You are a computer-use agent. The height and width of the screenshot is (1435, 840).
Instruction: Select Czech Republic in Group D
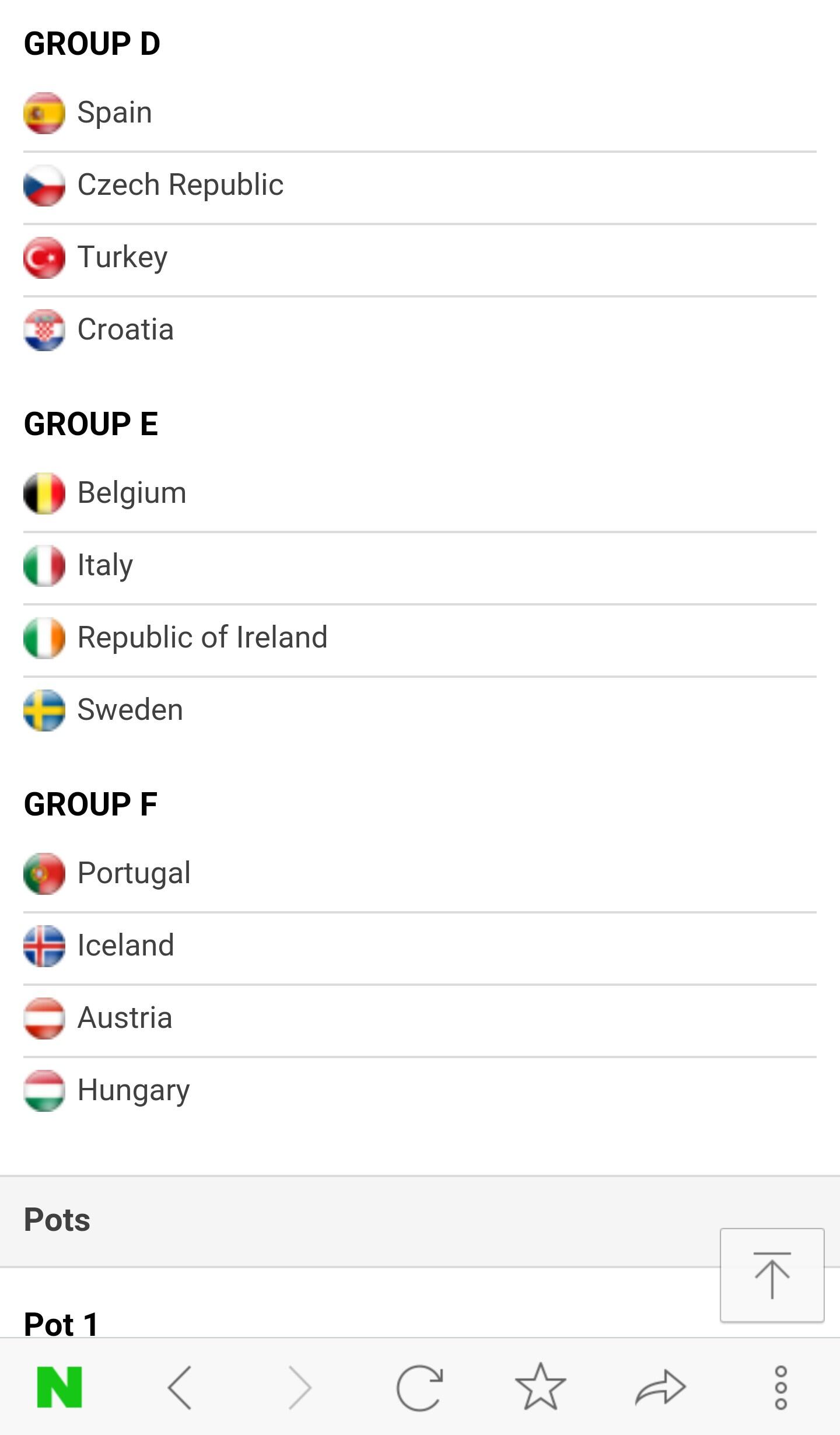[180, 185]
